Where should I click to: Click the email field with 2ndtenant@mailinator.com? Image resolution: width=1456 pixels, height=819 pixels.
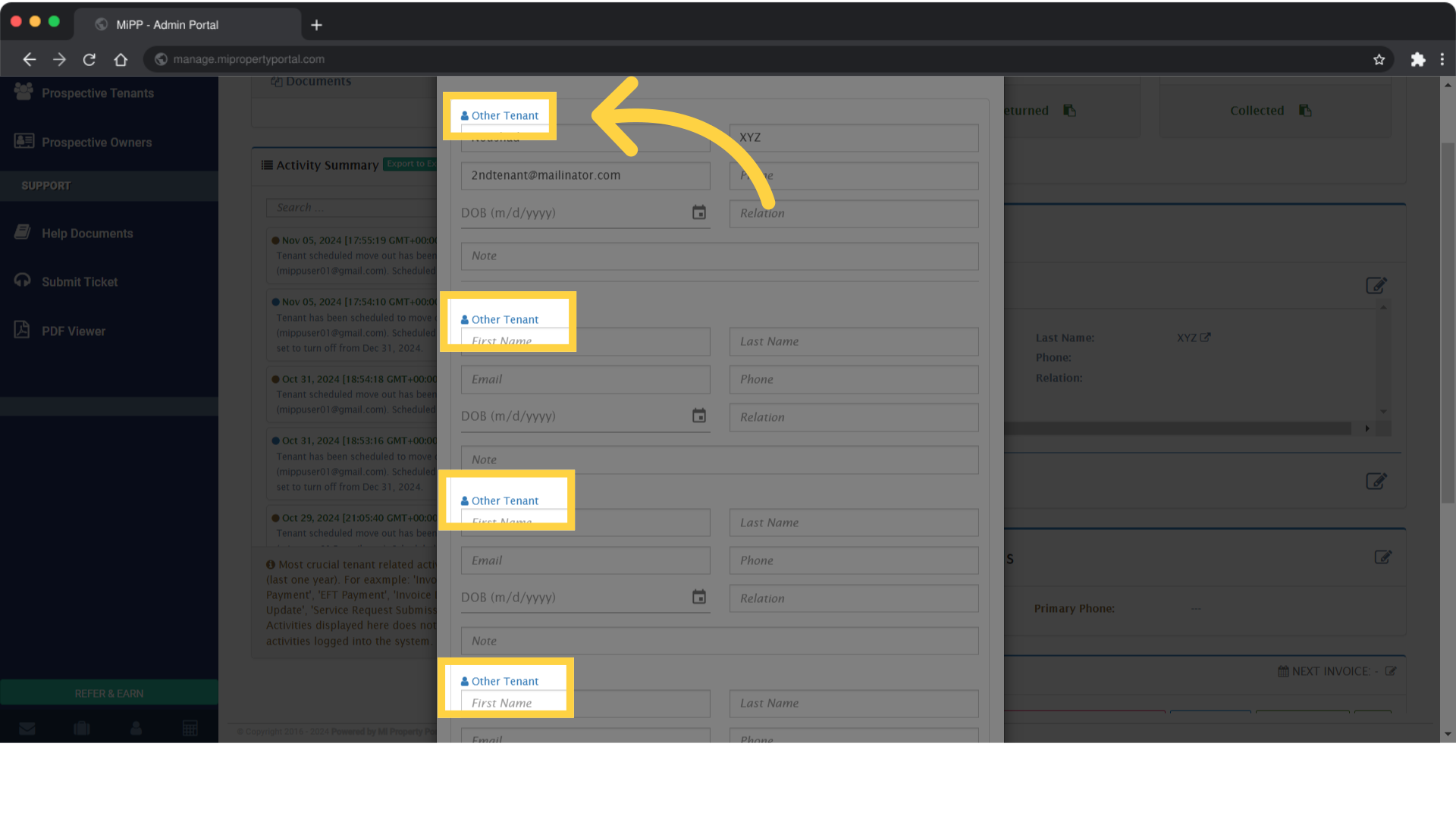(585, 176)
